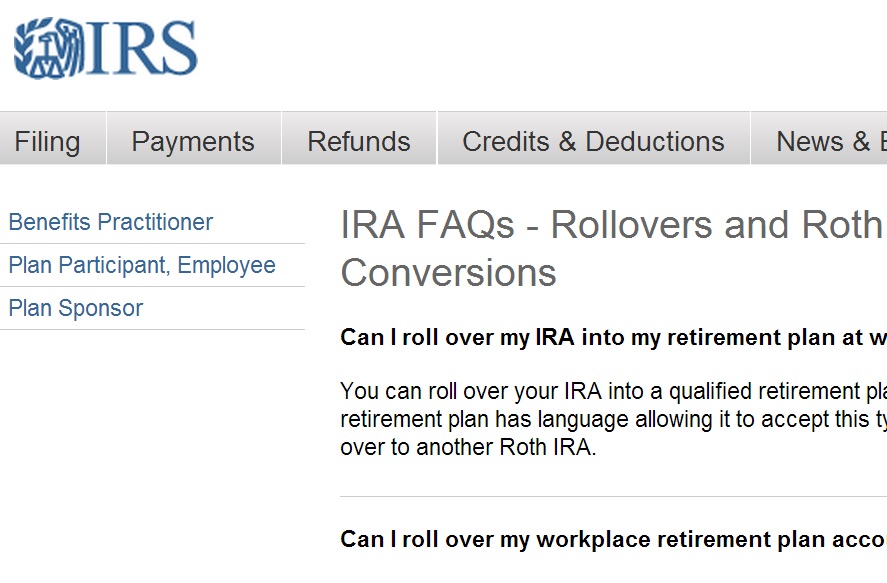Viewport: 887px width, 583px height.
Task: Open the Payments navigation tab
Action: [193, 139]
